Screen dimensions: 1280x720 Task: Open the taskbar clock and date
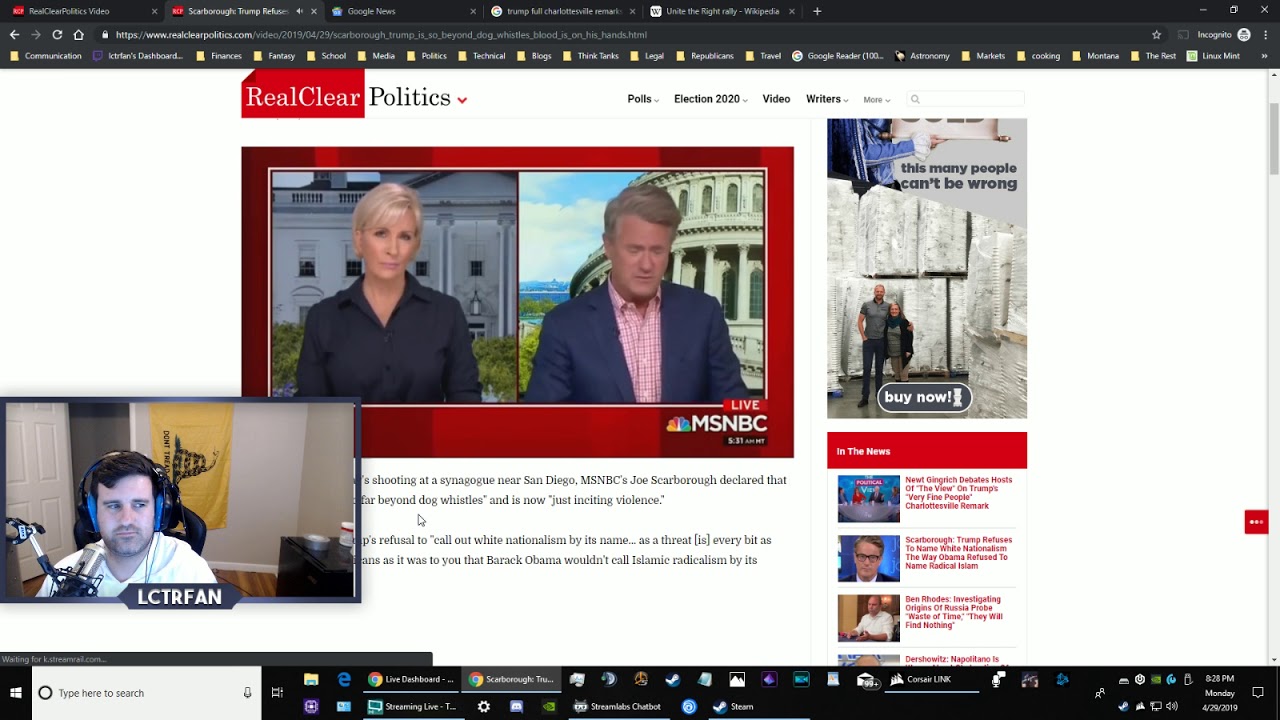tap(1219, 693)
